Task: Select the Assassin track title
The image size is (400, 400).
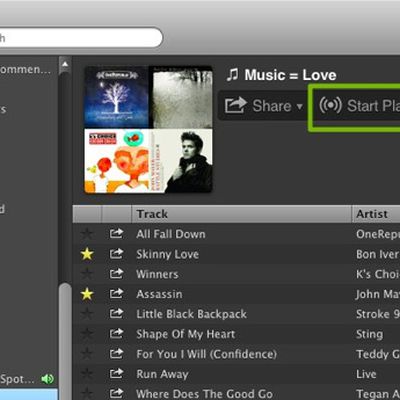Action: (159, 294)
